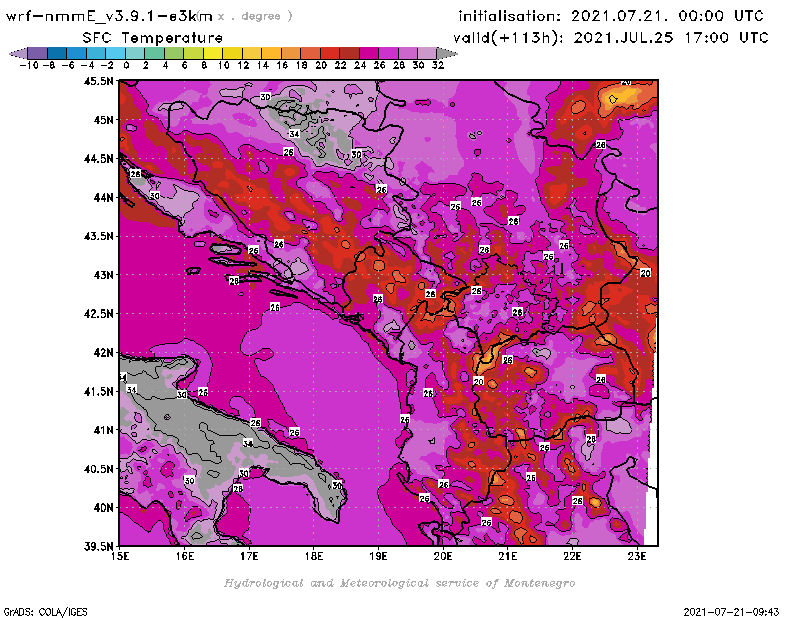Click the Hydrological and Meteorological service caption
The image size is (800, 618).
[399, 583]
